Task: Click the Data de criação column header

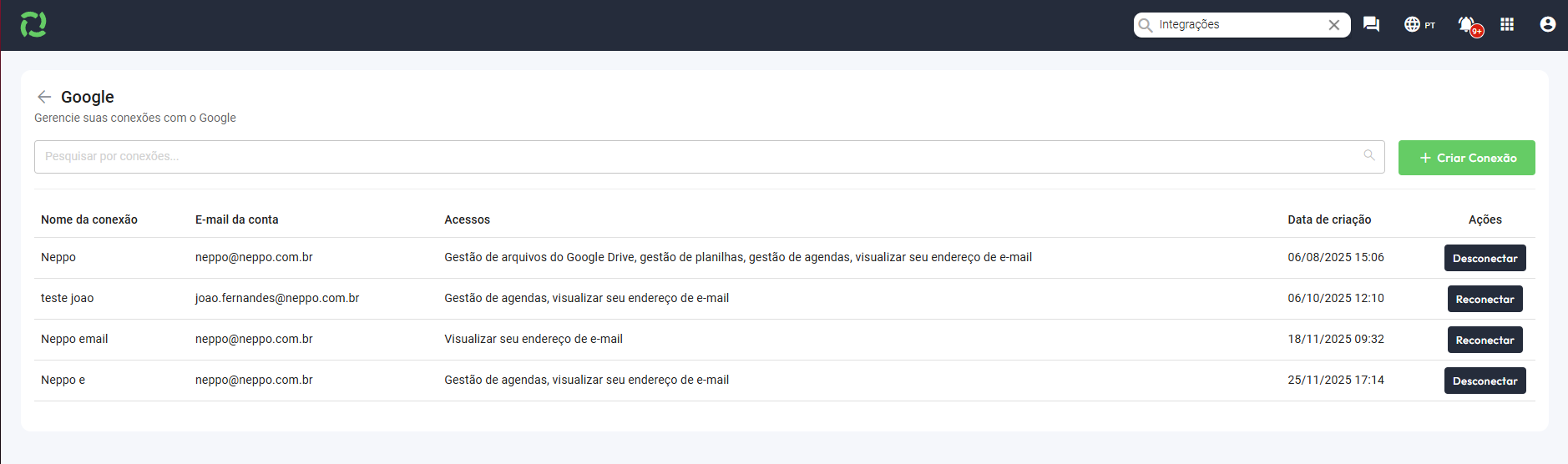Action: 1329,219
